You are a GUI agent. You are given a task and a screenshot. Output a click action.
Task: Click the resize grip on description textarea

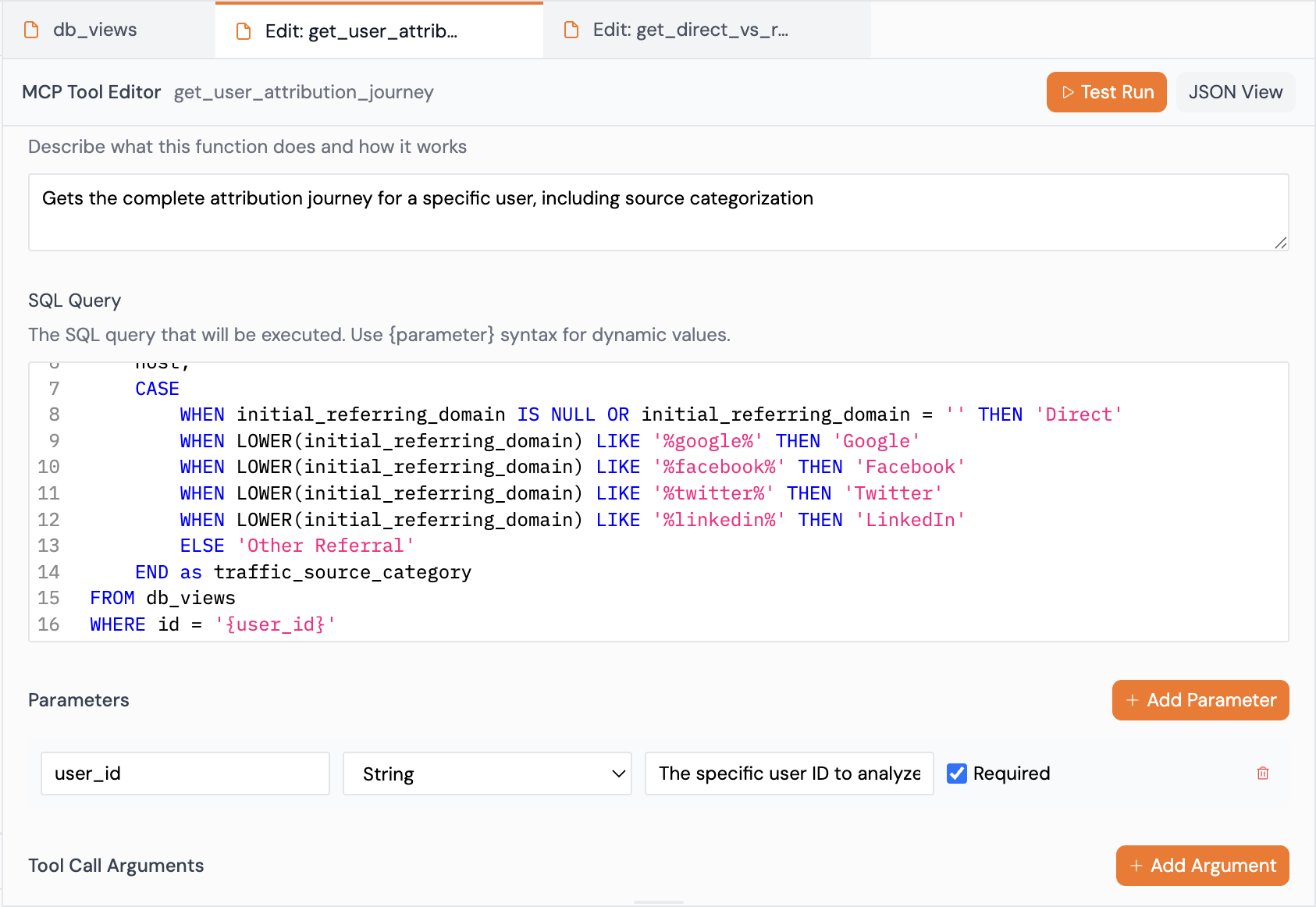tap(1282, 243)
